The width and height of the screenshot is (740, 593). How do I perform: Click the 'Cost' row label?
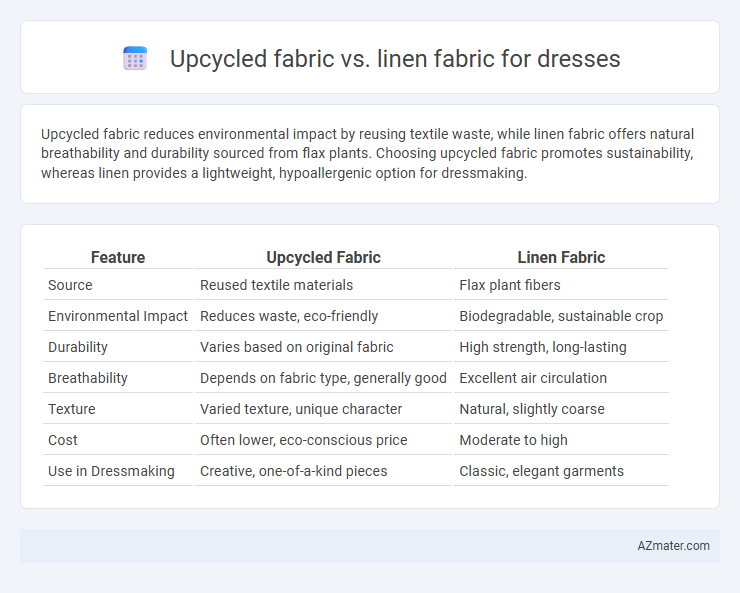[63, 440]
